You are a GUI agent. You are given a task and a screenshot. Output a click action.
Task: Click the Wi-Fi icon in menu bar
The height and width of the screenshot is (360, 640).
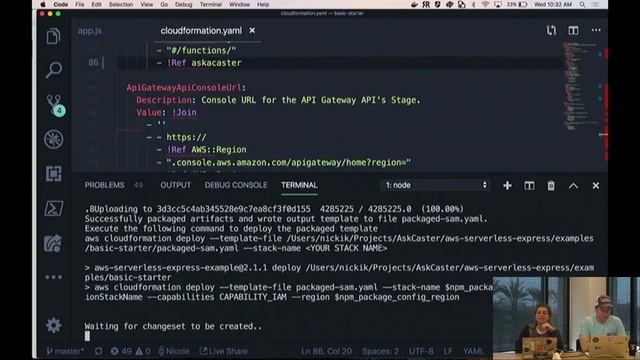point(485,4)
